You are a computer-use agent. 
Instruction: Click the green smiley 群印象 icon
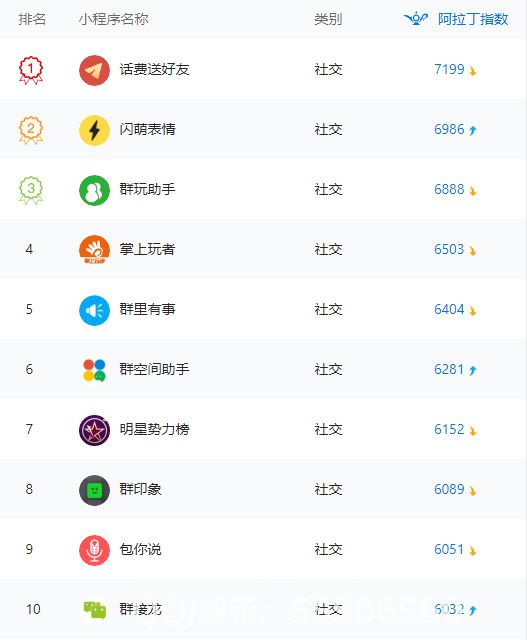(x=94, y=490)
